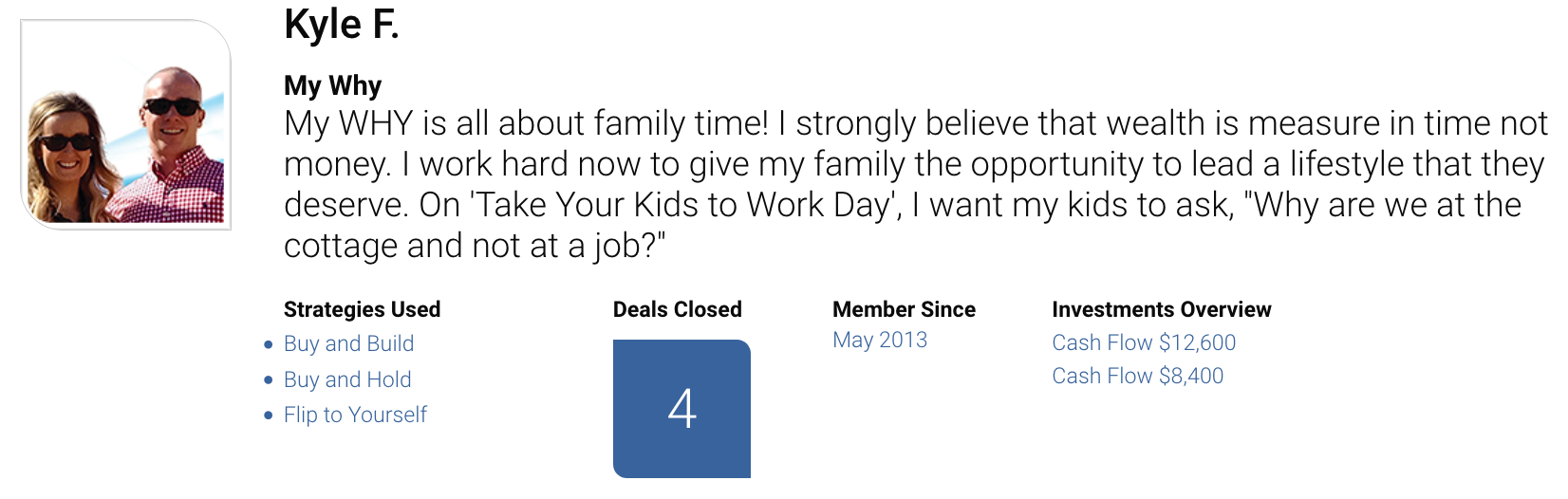The image size is (1568, 499).
Task: Click the Member Since label
Action: tap(904, 309)
